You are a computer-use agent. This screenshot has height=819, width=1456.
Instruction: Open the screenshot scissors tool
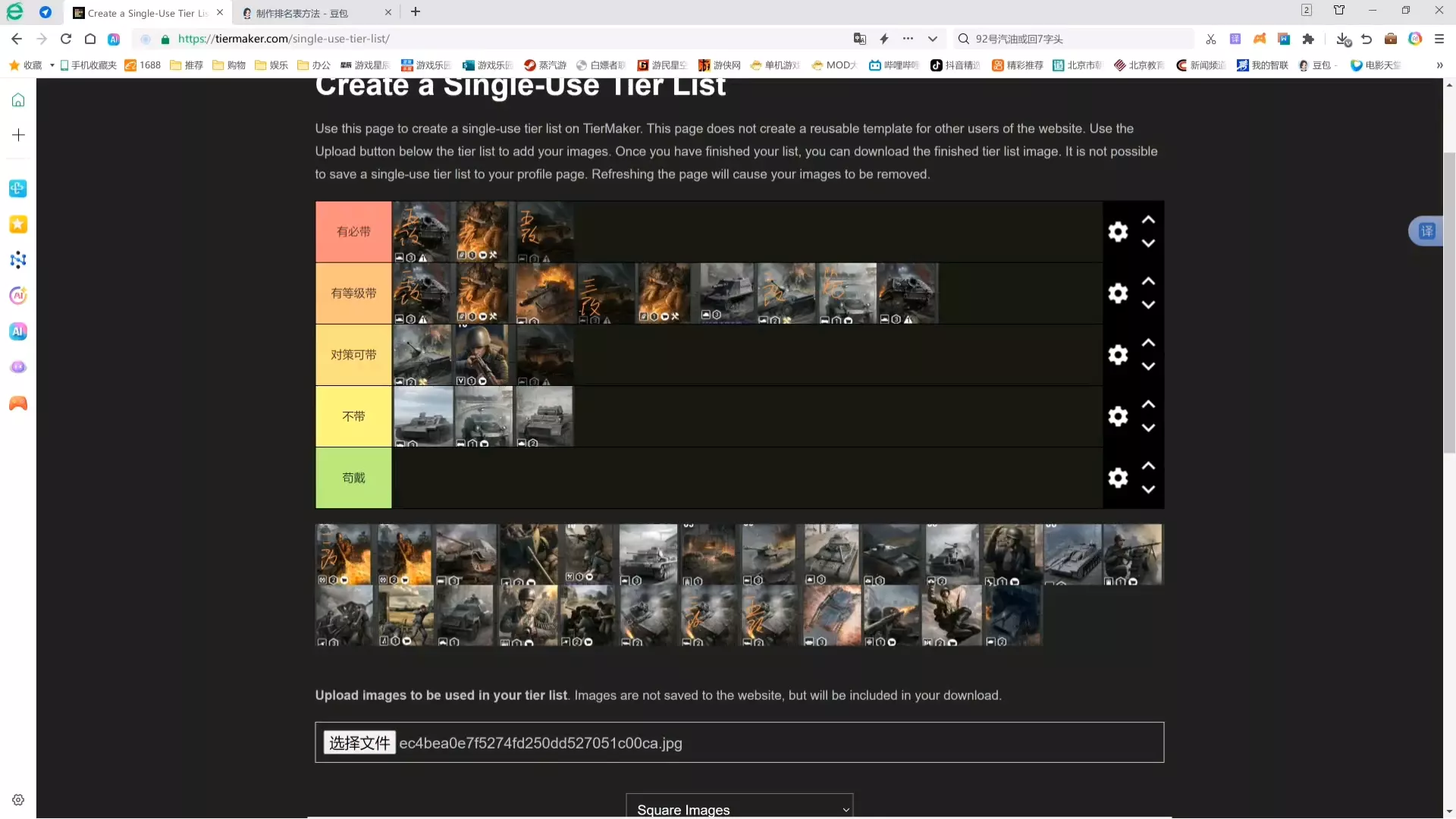(x=1210, y=39)
